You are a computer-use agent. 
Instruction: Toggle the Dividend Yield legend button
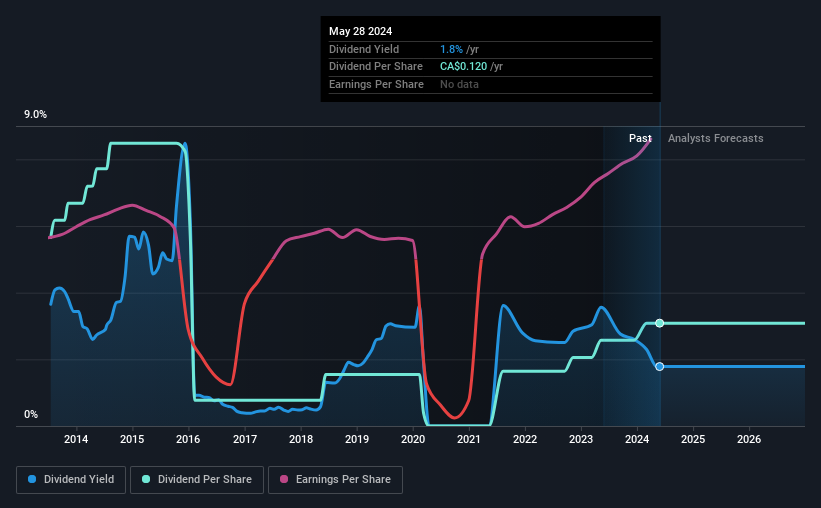[71, 480]
